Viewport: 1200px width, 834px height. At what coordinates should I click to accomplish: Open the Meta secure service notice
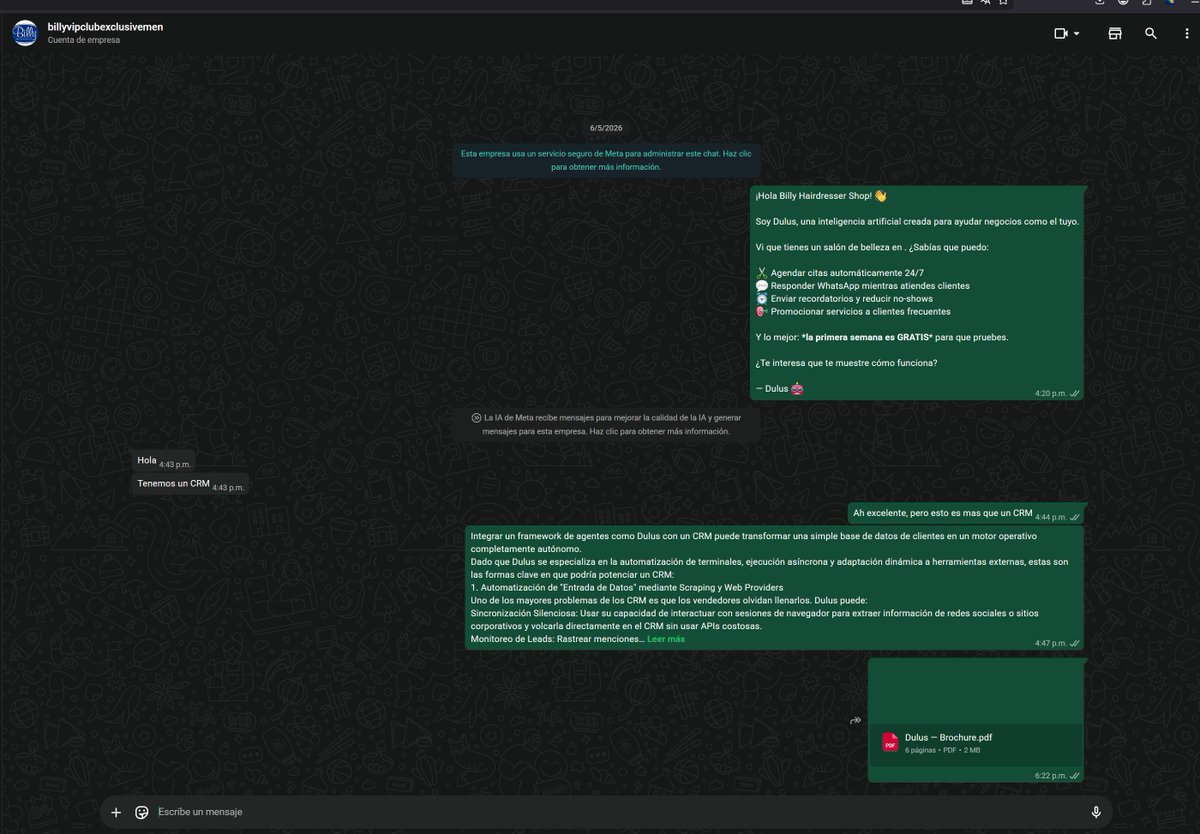[x=606, y=160]
